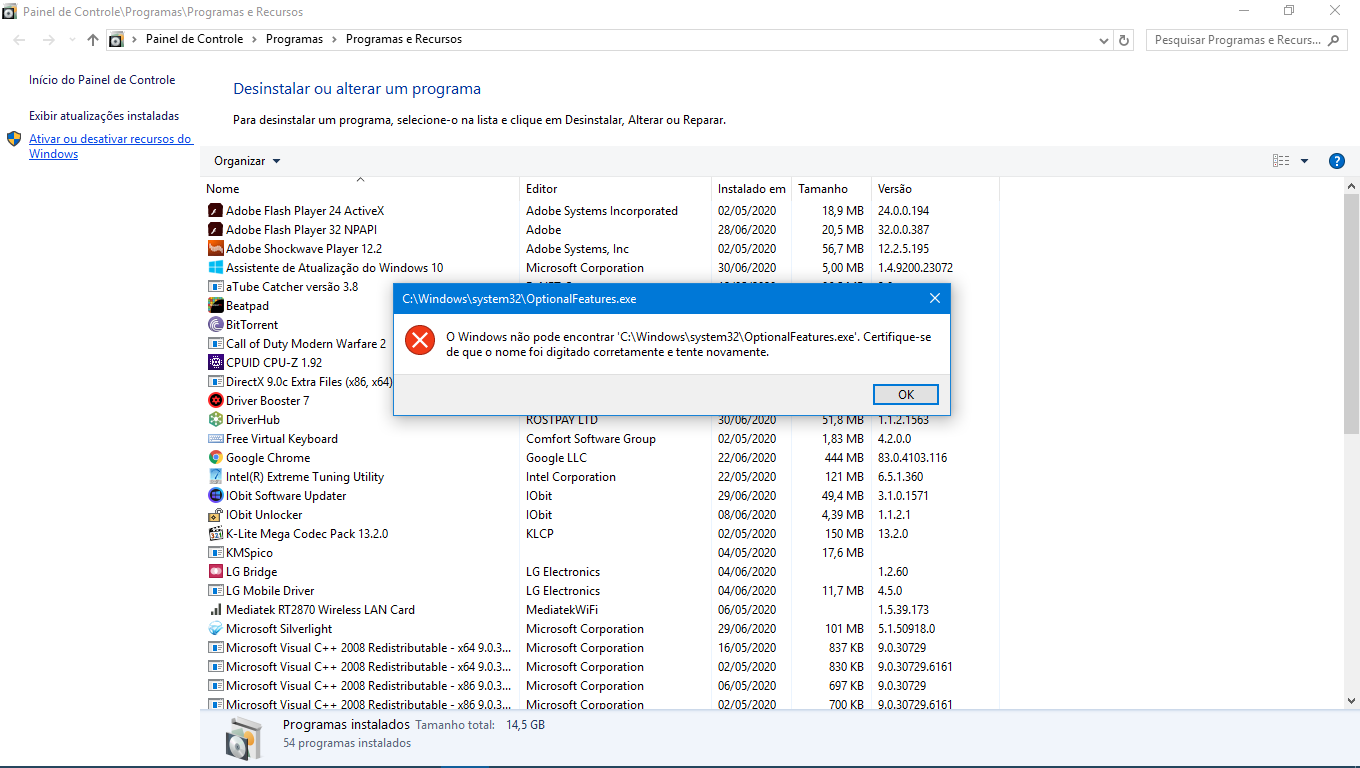This screenshot has width=1360, height=768.
Task: Click the vertical scrollbar thumb of program list
Action: [1351, 315]
